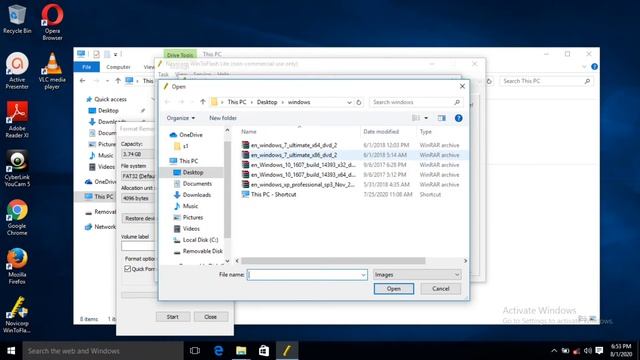Image resolution: width=640 pixels, height=360 pixels.
Task: Open the view options dropdown arrow
Action: 426,118
